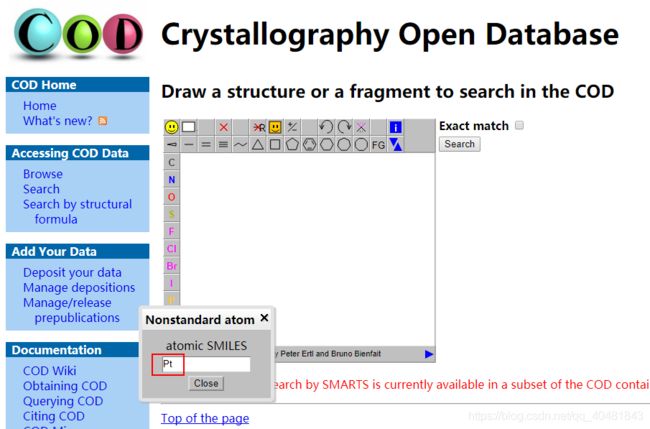Open the COD Wiki link
This screenshot has width=650, height=429.
coord(49,371)
